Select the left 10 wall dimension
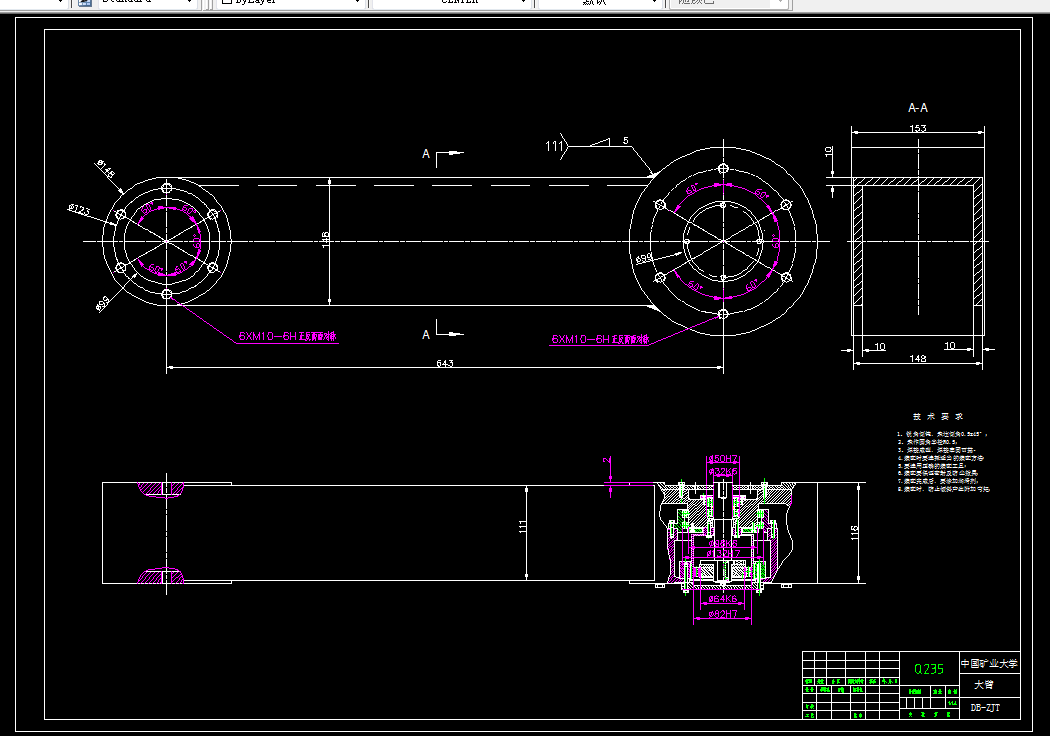1050x736 pixels. (880, 346)
